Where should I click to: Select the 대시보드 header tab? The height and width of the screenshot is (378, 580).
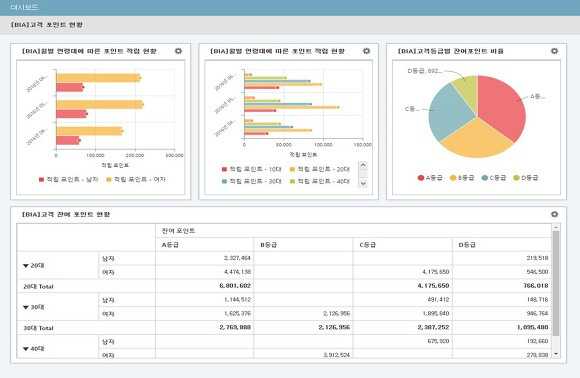[24, 7]
